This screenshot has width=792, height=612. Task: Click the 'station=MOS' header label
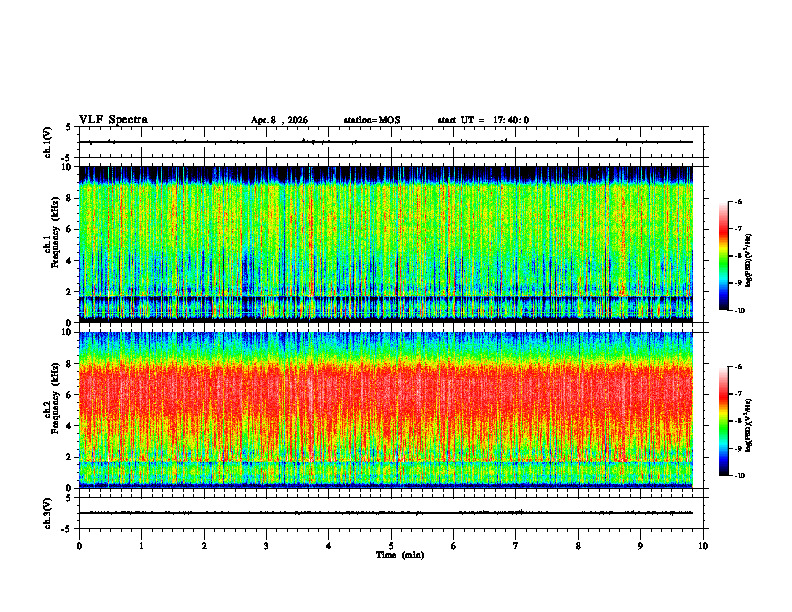tap(372, 120)
